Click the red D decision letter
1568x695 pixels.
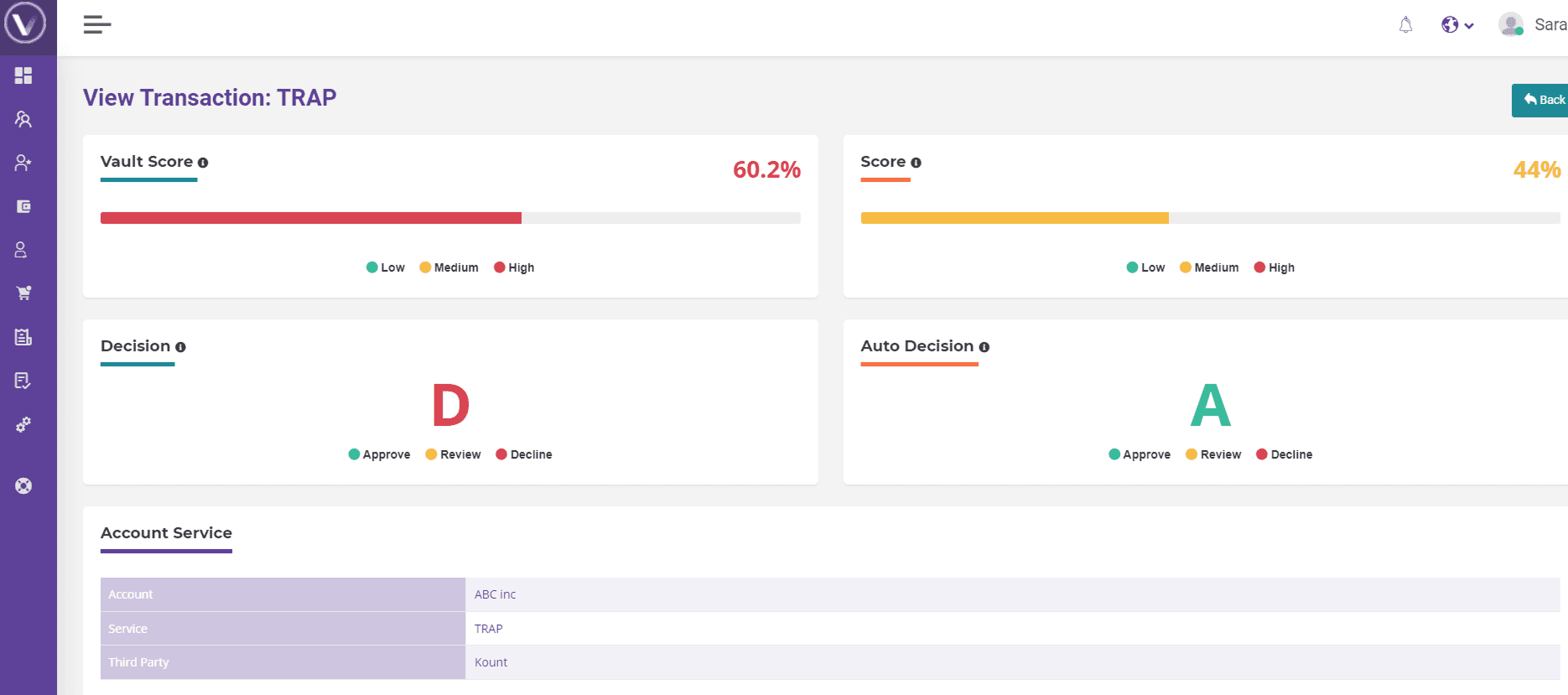tap(450, 406)
